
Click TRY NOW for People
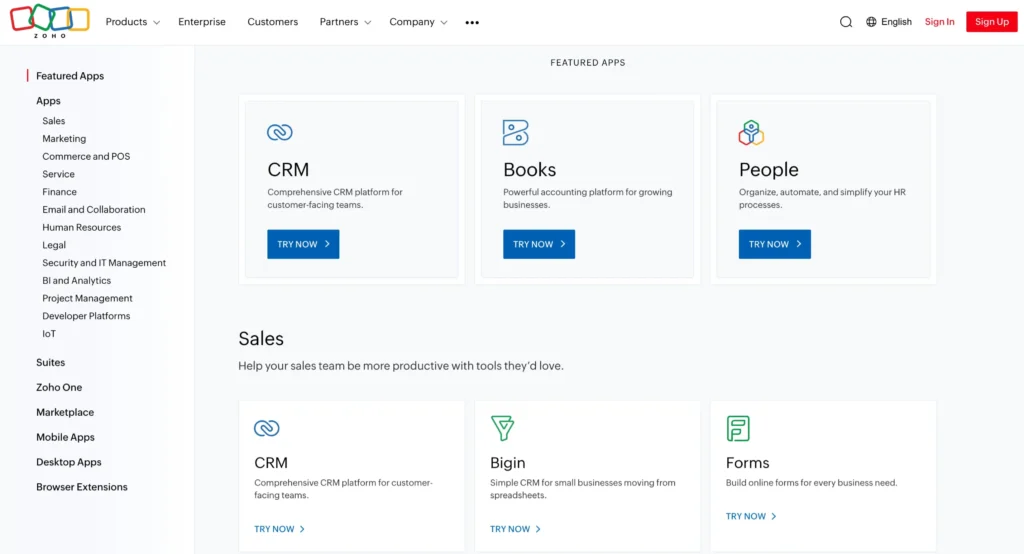point(775,244)
